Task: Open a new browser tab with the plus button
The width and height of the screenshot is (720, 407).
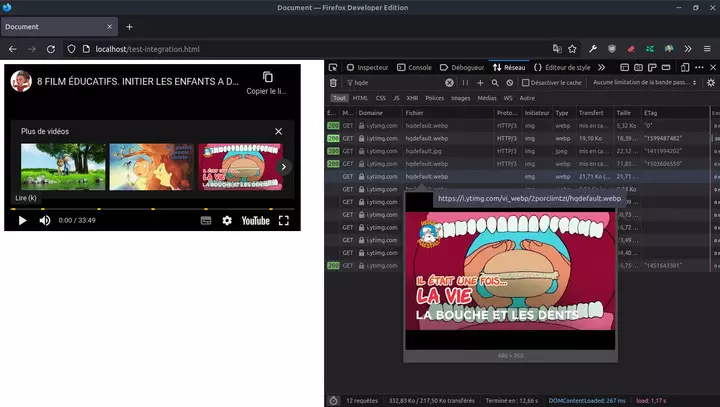Action: tap(129, 27)
